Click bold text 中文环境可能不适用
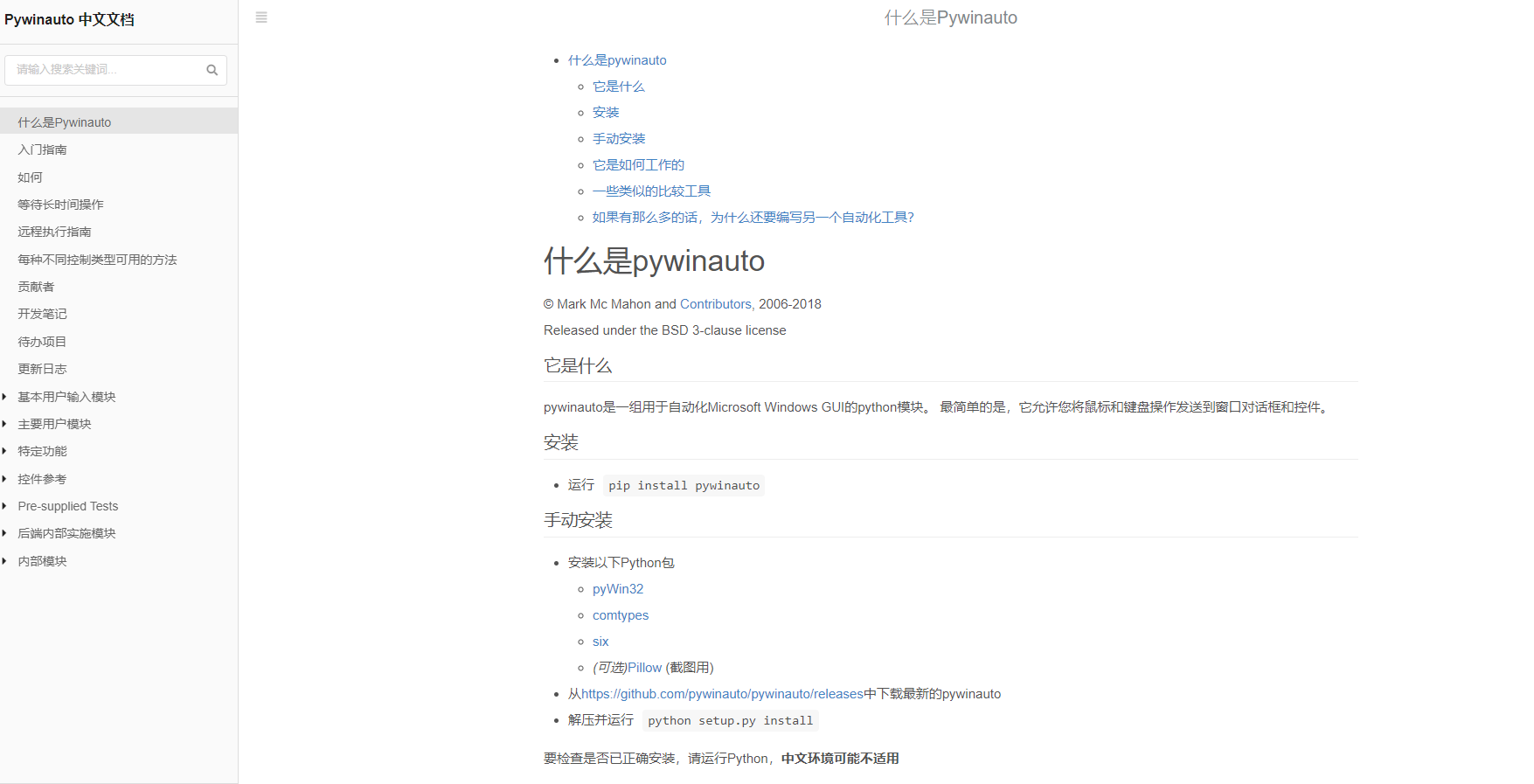 tap(840, 759)
